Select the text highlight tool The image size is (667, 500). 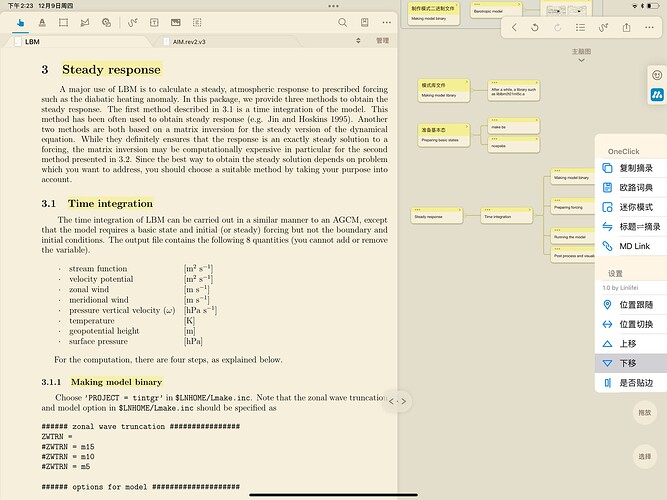(x=42, y=23)
